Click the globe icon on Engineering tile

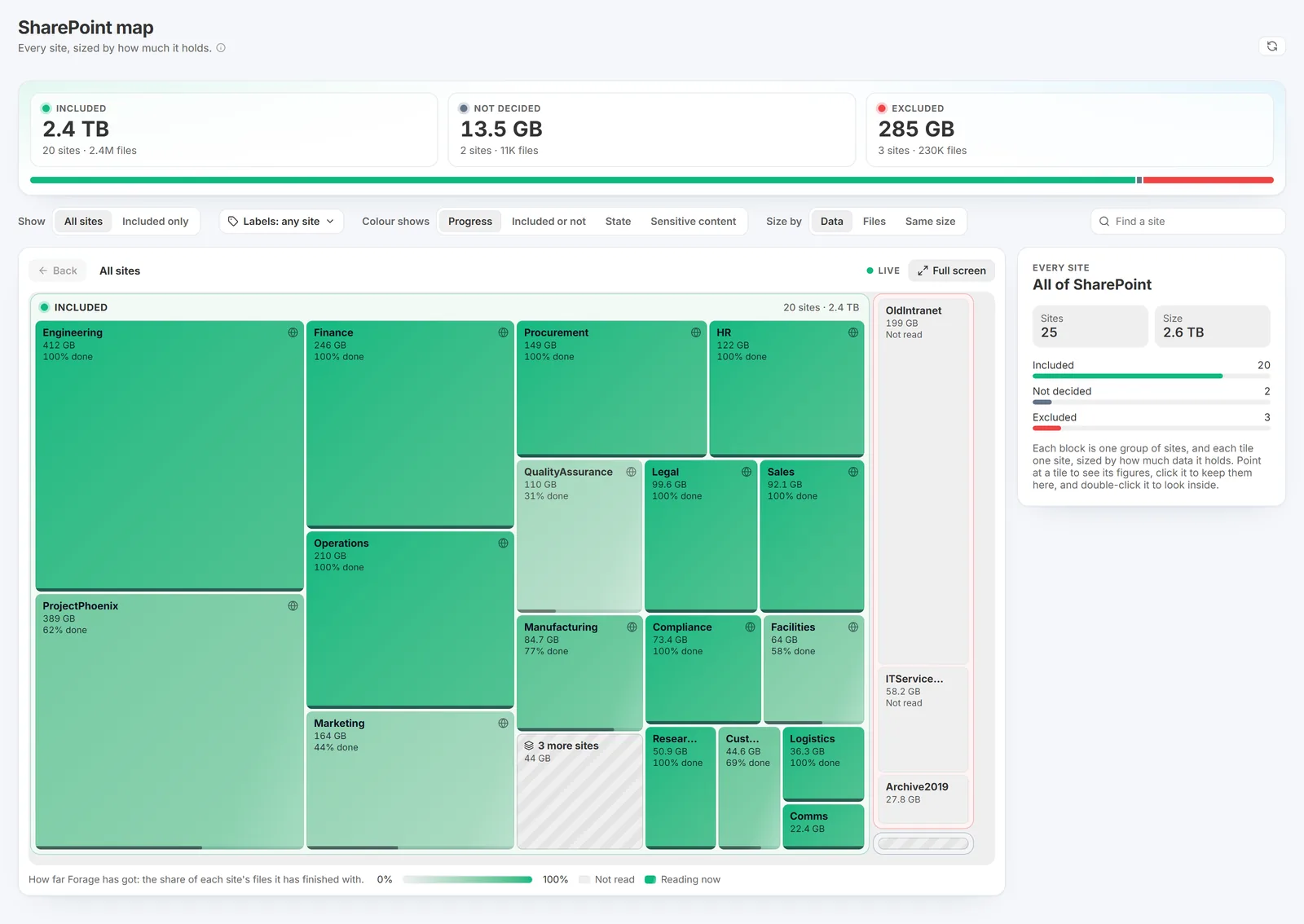(293, 332)
